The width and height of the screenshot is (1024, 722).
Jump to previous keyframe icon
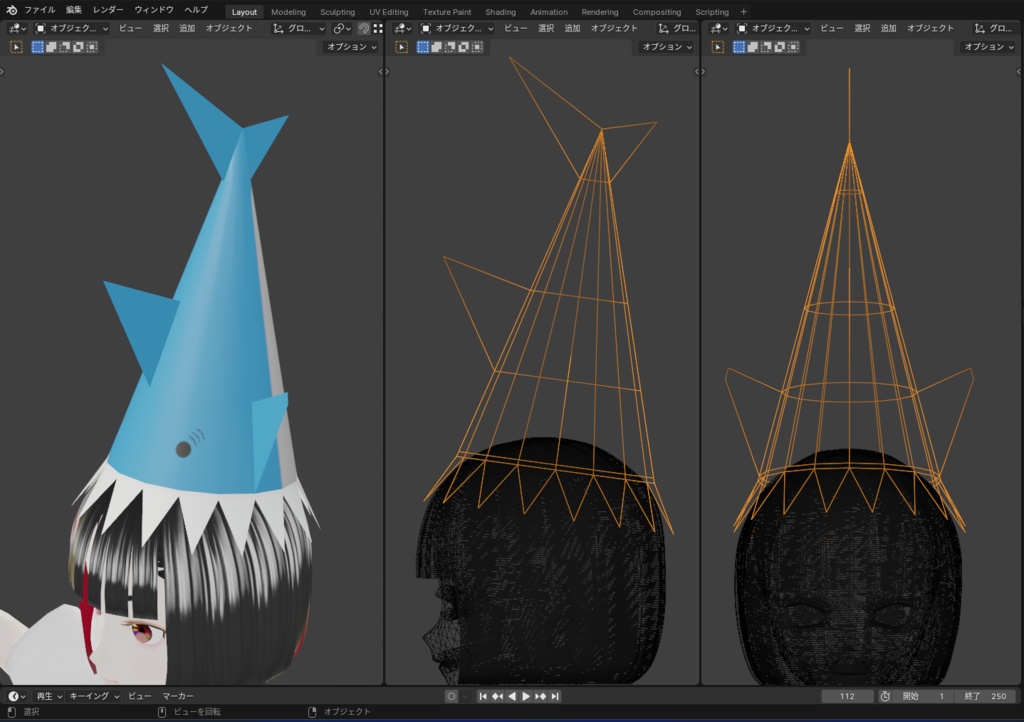(497, 697)
